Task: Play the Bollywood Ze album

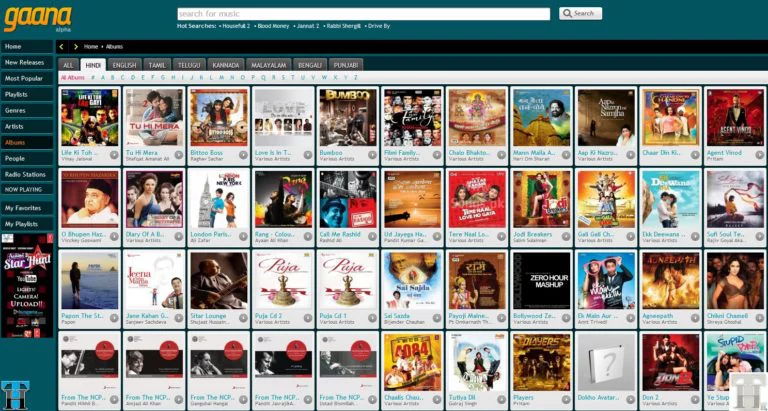Action: tap(566, 317)
